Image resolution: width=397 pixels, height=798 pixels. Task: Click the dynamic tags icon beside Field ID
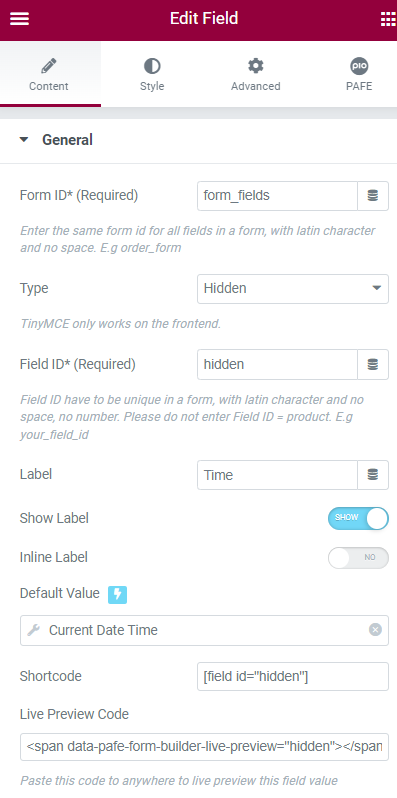[373, 364]
